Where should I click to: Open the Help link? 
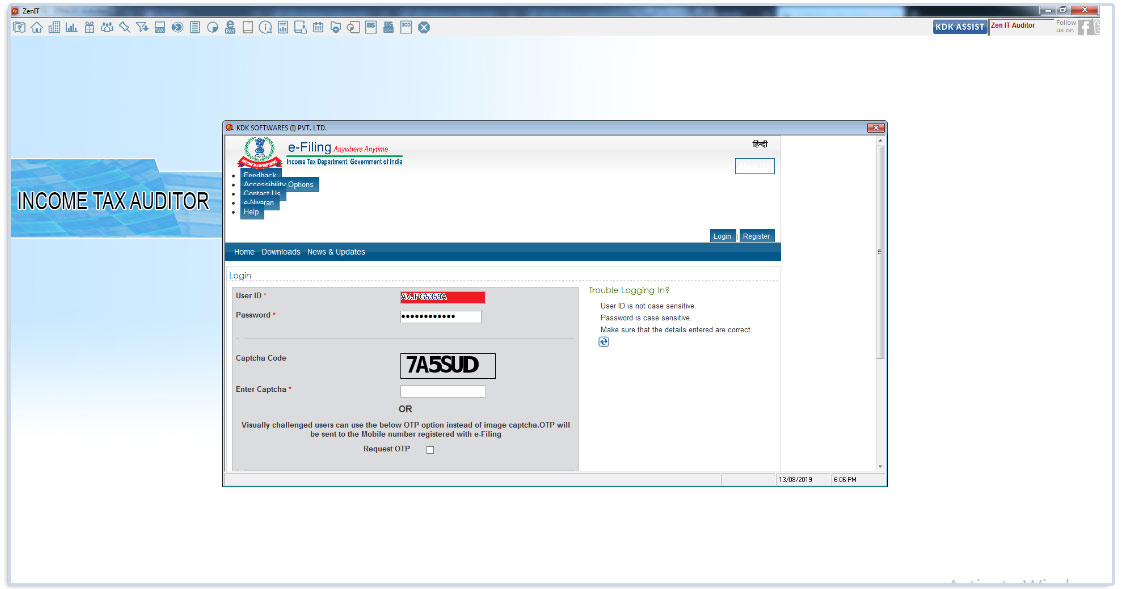(x=251, y=212)
